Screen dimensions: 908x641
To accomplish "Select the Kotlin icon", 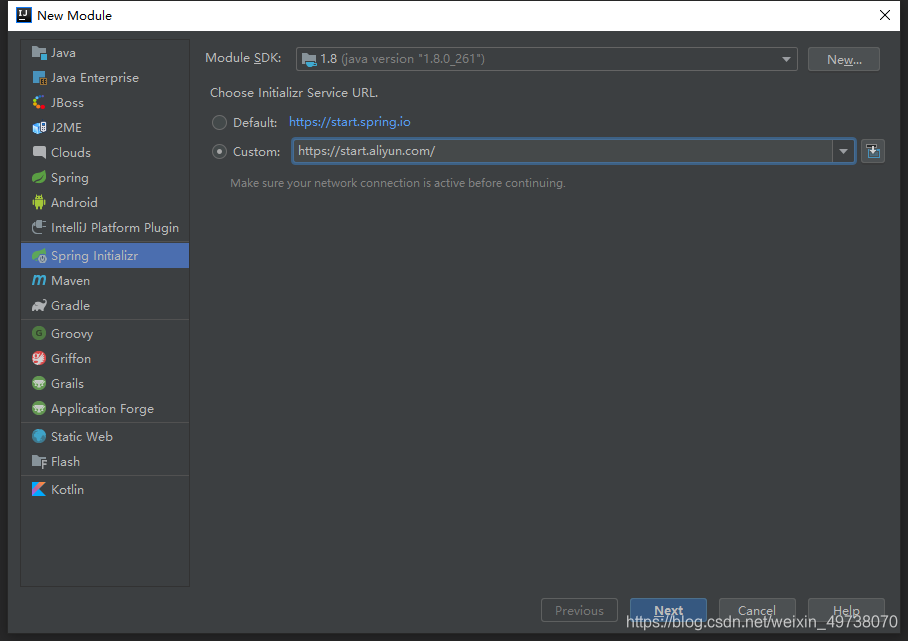I will [39, 489].
